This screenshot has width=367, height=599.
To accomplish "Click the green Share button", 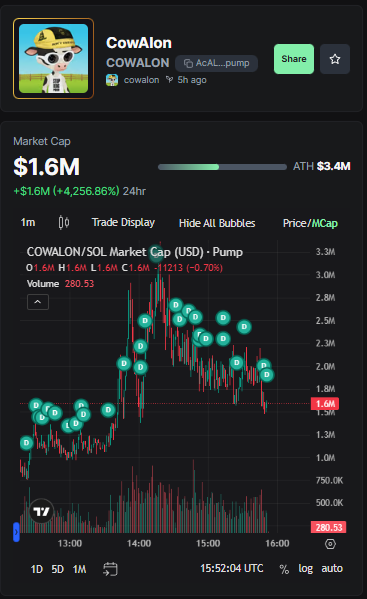I will (294, 59).
